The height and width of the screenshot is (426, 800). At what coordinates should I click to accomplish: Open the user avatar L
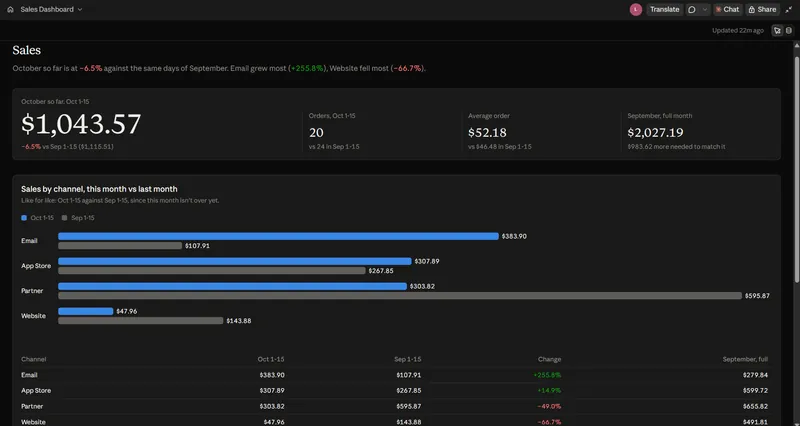pyautogui.click(x=636, y=9)
